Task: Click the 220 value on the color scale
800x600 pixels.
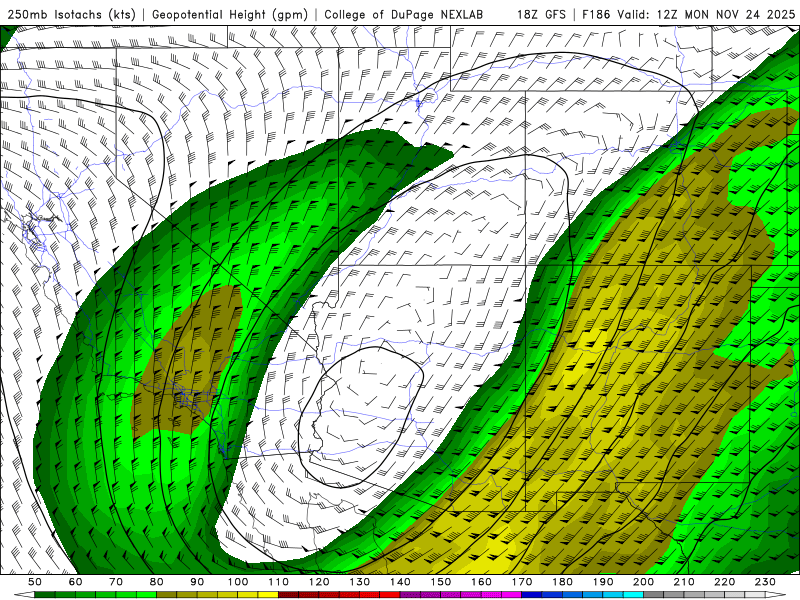Action: (724, 582)
